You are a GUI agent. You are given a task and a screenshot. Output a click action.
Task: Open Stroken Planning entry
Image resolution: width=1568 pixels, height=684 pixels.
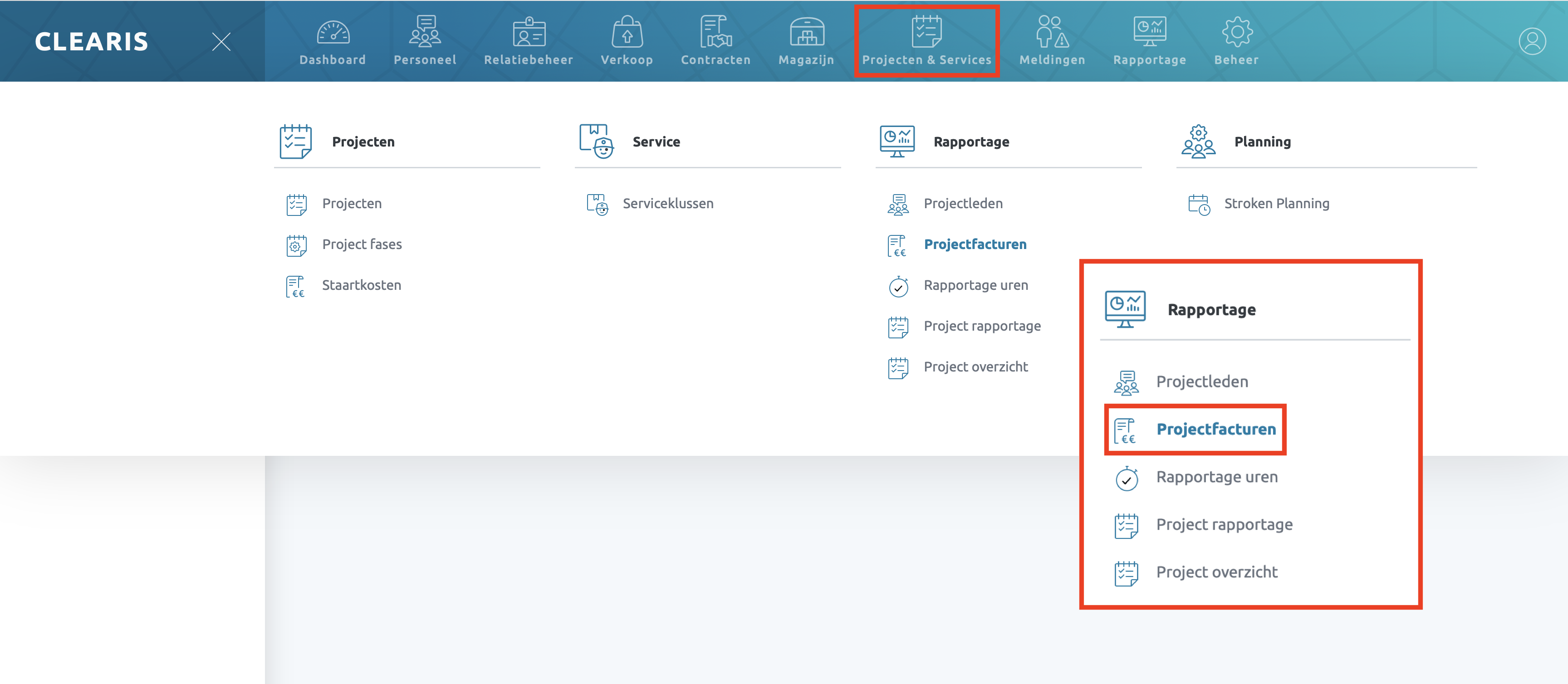point(1276,204)
